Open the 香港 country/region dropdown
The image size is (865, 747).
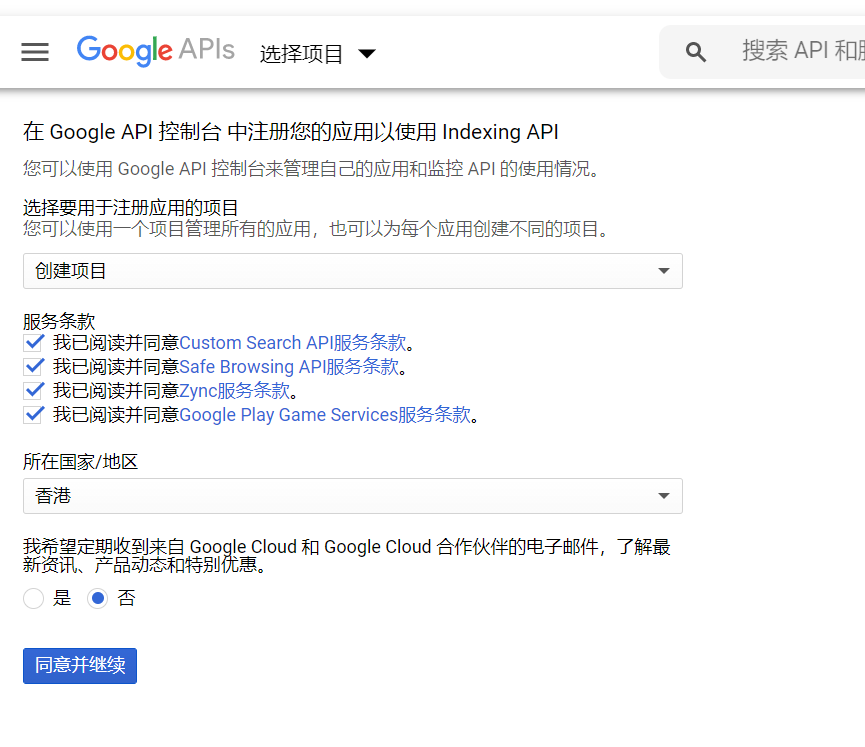[x=353, y=496]
